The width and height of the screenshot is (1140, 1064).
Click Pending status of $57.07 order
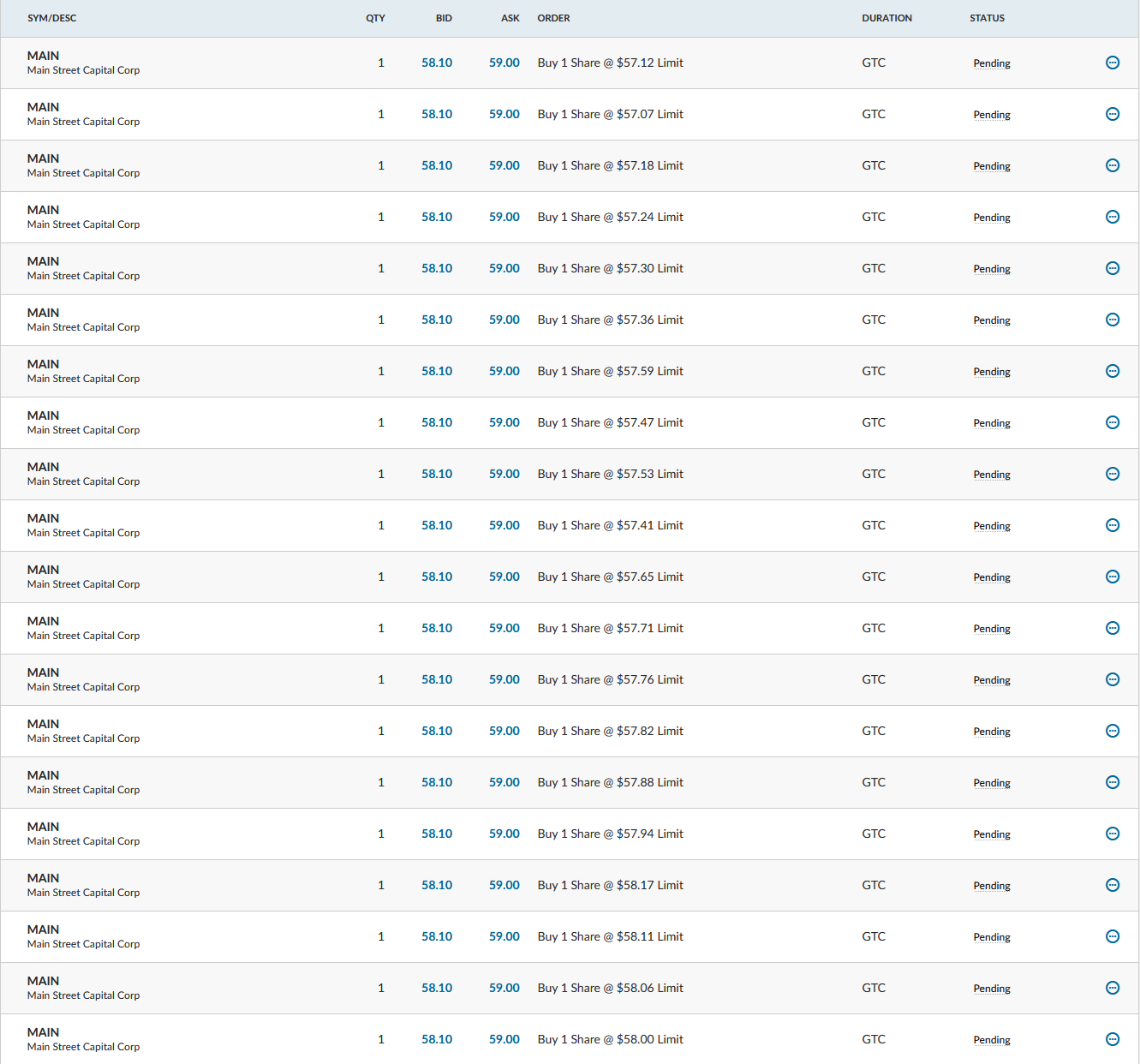[x=992, y=115]
